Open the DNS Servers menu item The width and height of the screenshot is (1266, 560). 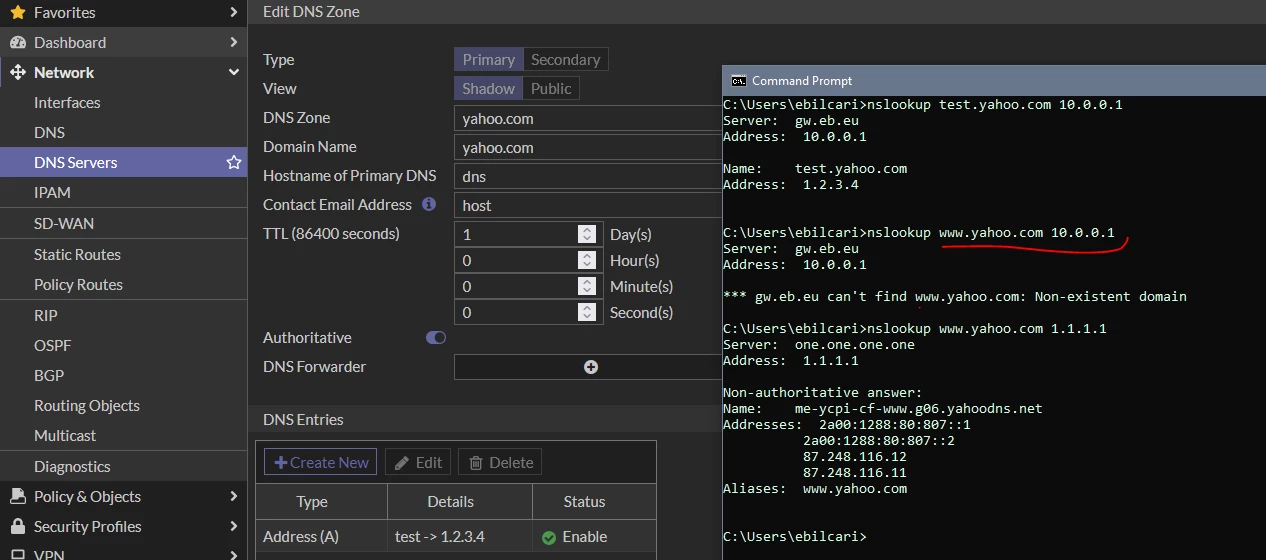pos(123,162)
